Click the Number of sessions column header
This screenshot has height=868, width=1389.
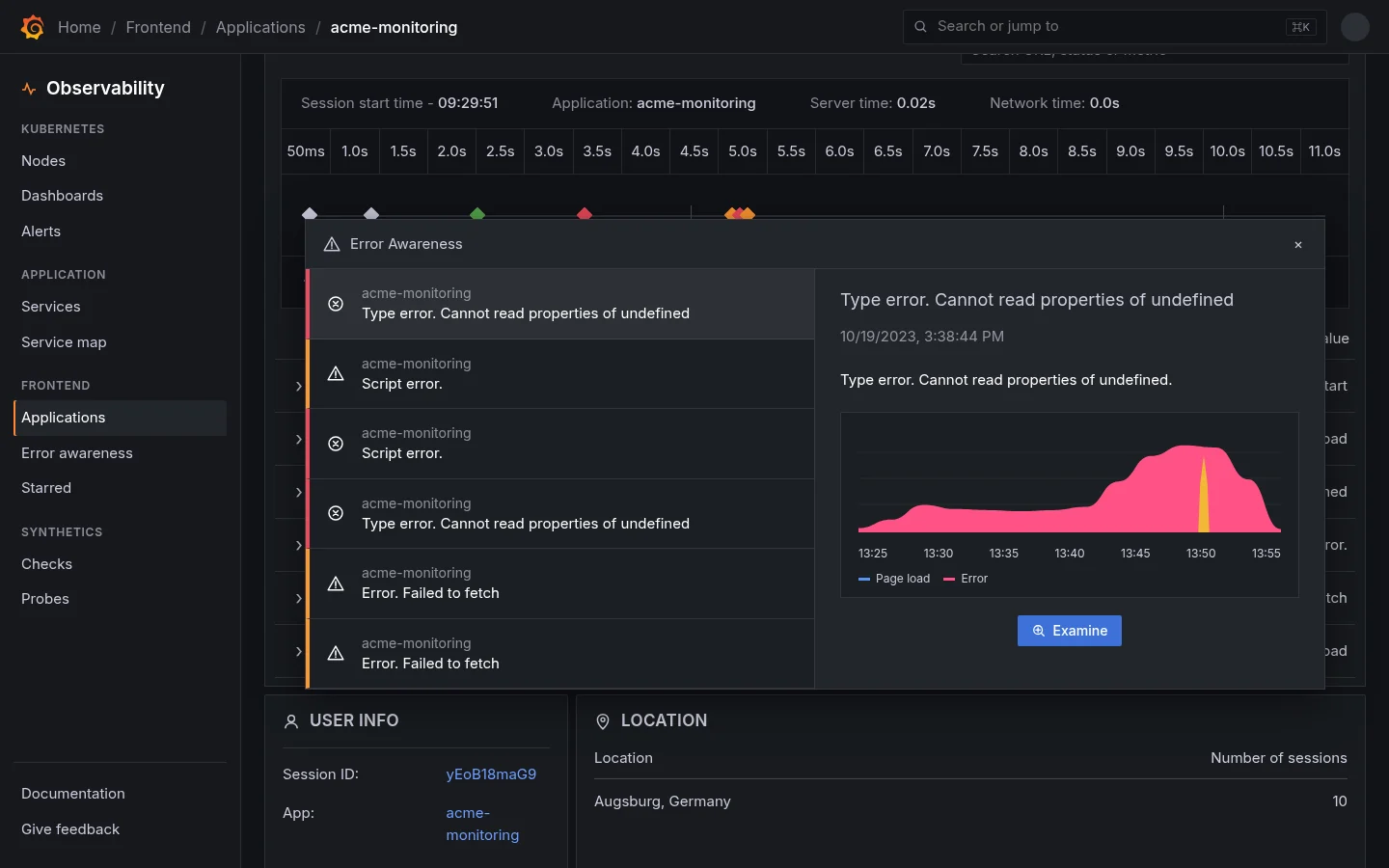[1279, 758]
